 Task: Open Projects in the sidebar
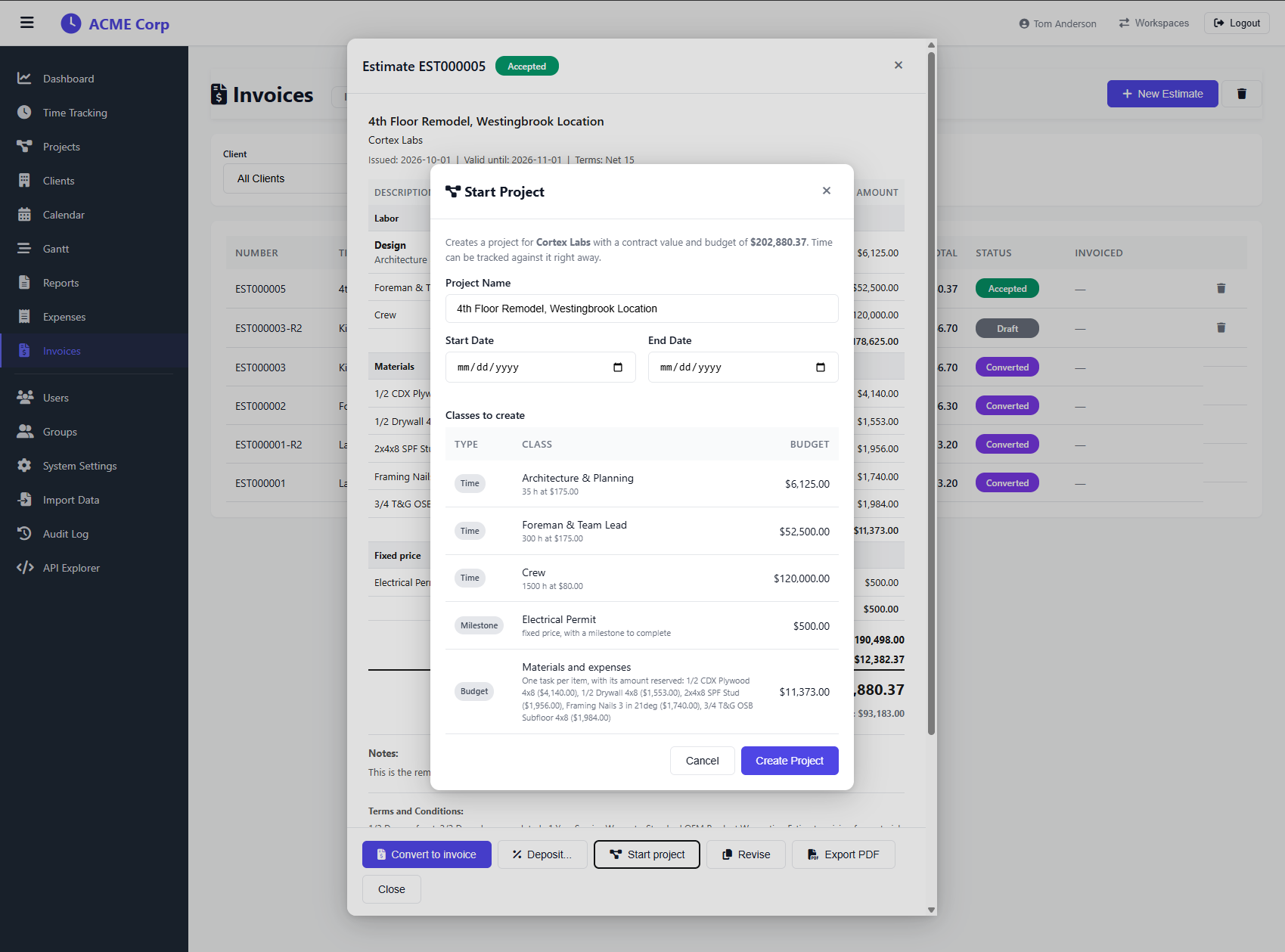(x=61, y=147)
